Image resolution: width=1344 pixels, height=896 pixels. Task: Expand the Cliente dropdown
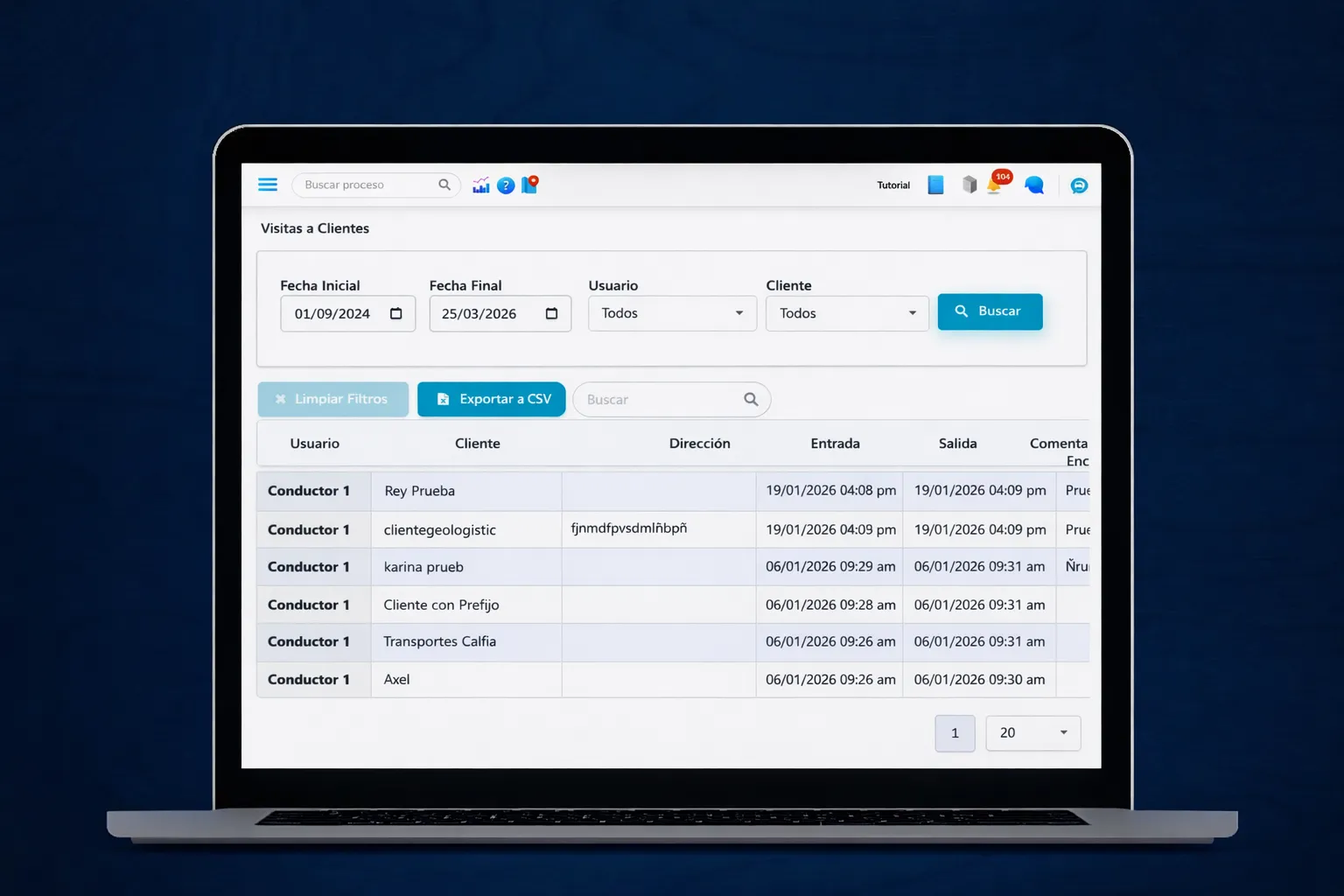[x=846, y=313]
